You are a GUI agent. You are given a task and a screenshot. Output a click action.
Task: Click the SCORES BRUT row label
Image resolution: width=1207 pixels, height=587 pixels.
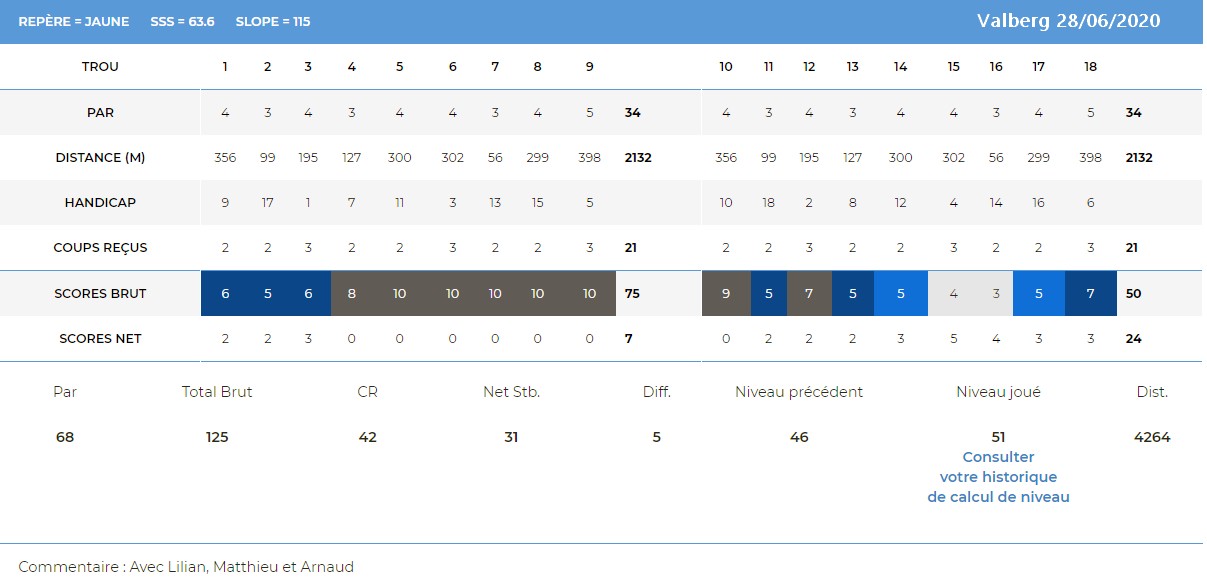100,294
